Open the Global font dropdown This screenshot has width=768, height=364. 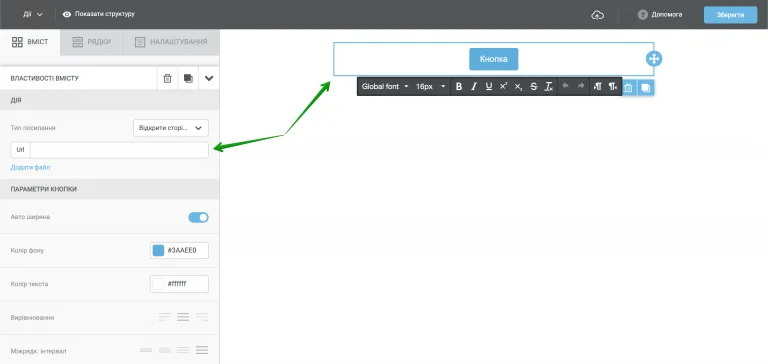385,87
